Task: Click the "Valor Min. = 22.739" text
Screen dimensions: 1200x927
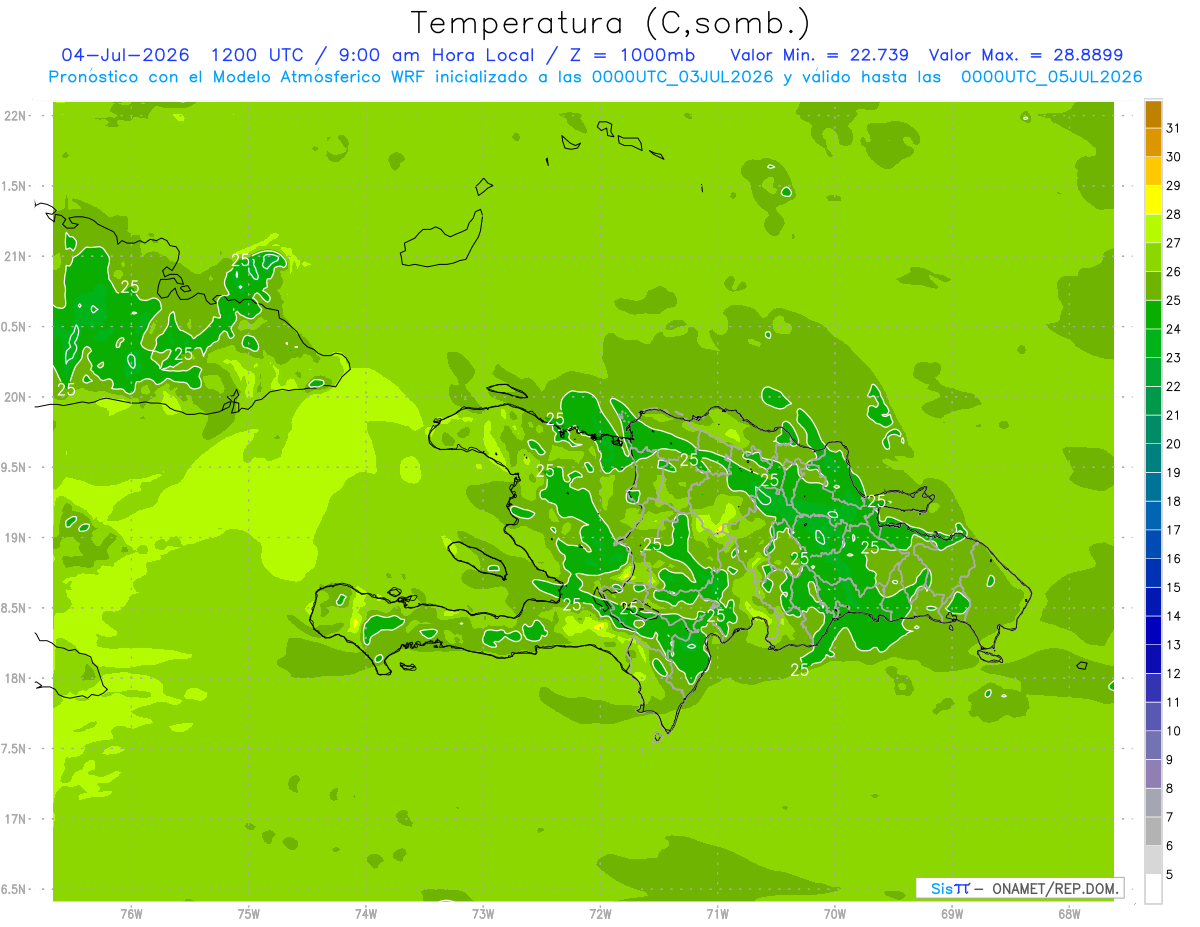Action: [x=820, y=54]
